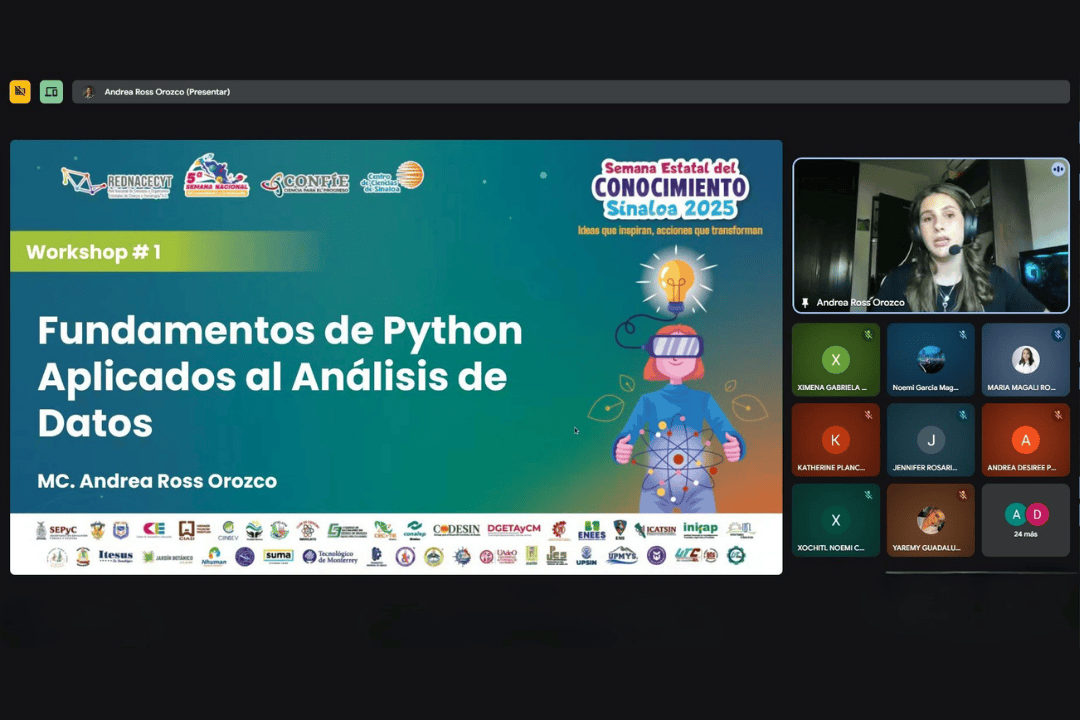This screenshot has height=720, width=1080.
Task: Click the Andrea Ross Orozco name label on video
Action: (x=860, y=302)
